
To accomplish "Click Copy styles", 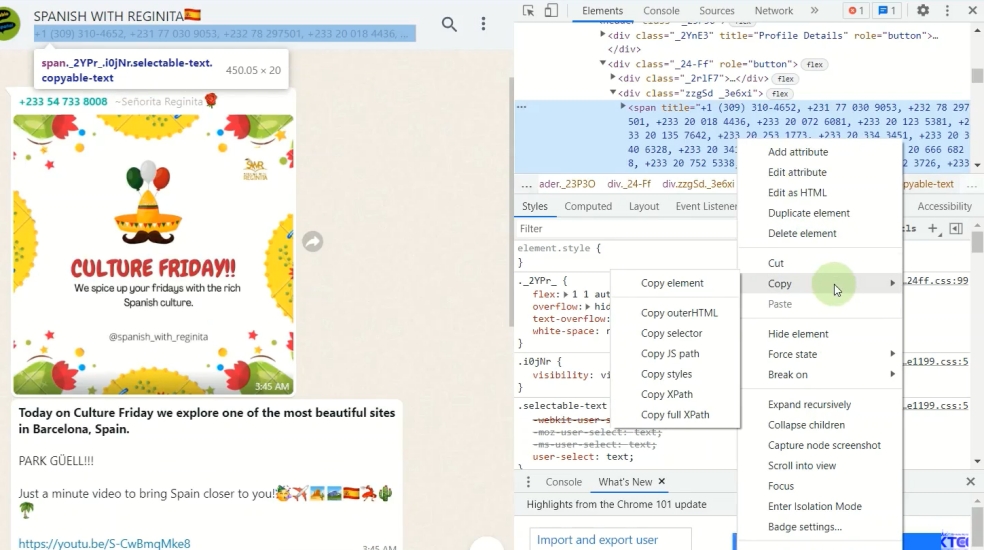I will pyautogui.click(x=675, y=374).
